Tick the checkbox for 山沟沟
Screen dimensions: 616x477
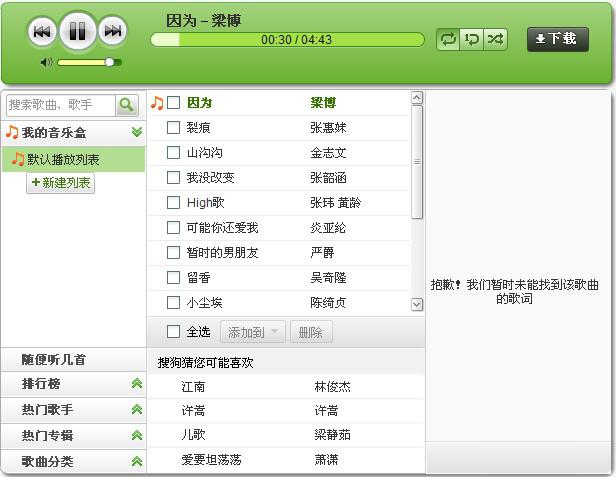(173, 152)
